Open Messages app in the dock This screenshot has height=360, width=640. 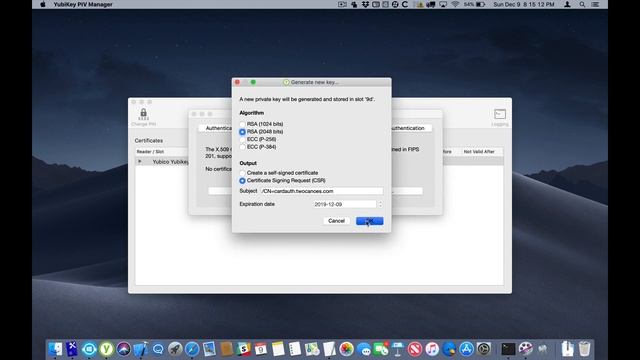click(x=363, y=349)
